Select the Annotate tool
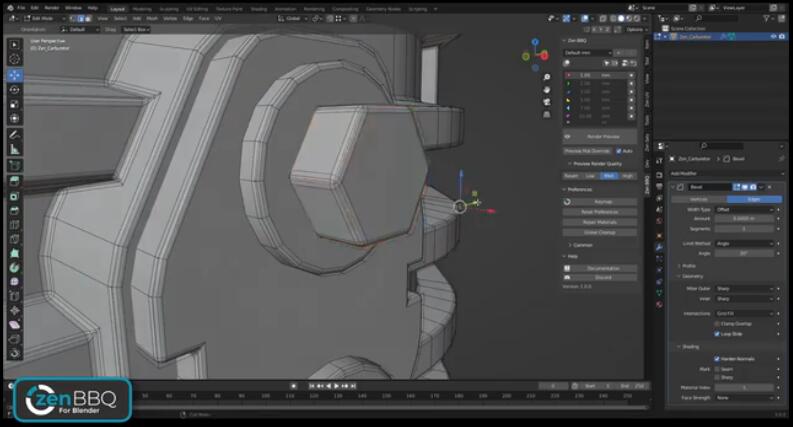Viewport: 793px width, 427px height. coord(14,135)
